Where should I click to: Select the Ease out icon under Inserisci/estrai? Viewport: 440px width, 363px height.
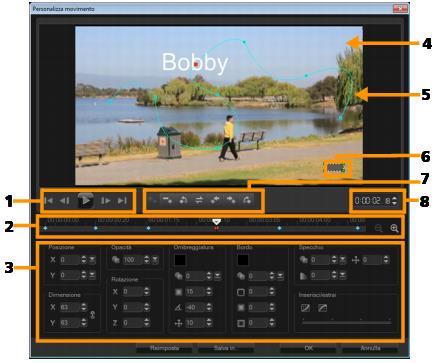322,308
